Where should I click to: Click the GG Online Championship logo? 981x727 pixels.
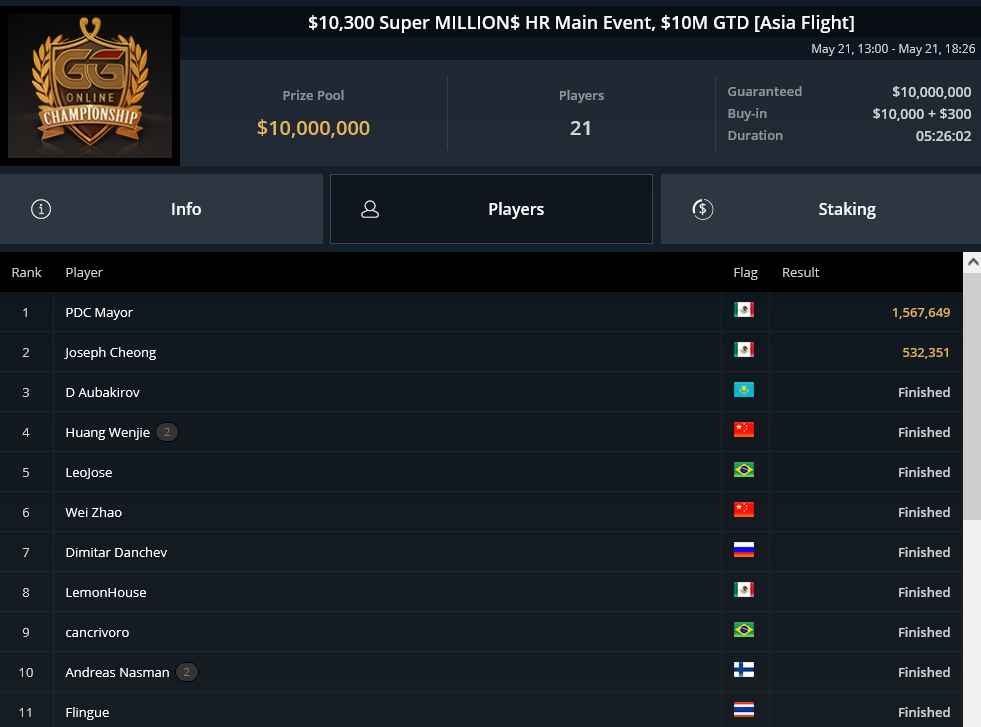[90, 86]
